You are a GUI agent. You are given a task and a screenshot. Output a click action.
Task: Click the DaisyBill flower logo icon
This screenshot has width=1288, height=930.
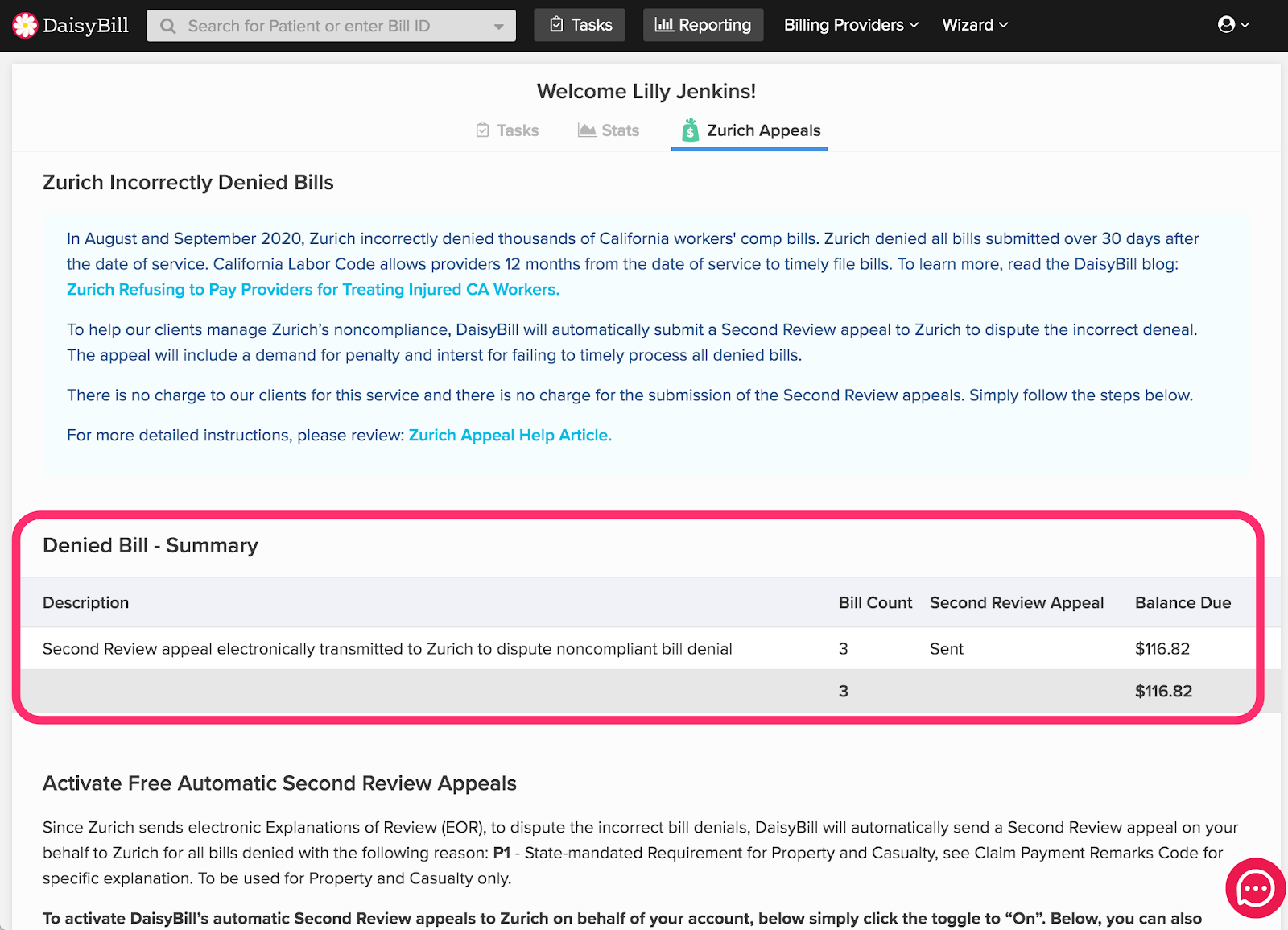25,26
